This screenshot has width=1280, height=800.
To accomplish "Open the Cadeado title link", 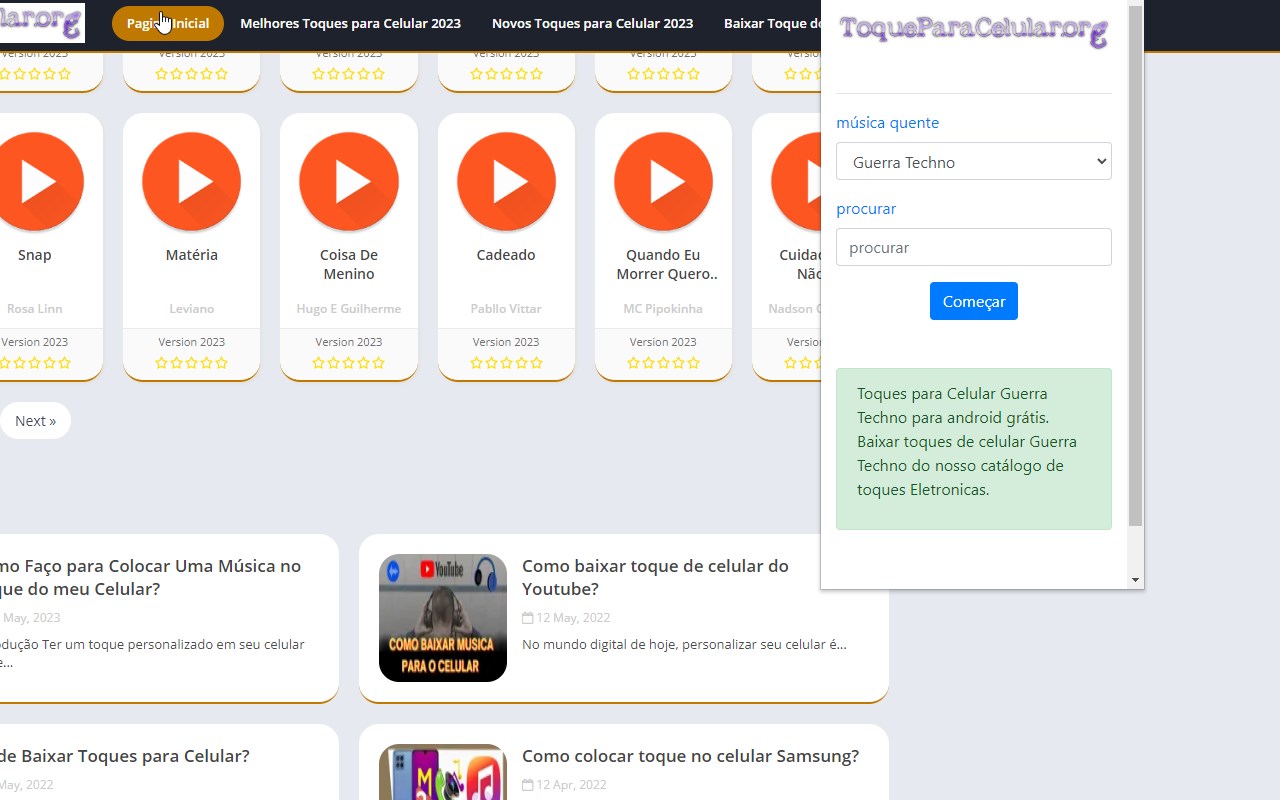I will [506, 255].
